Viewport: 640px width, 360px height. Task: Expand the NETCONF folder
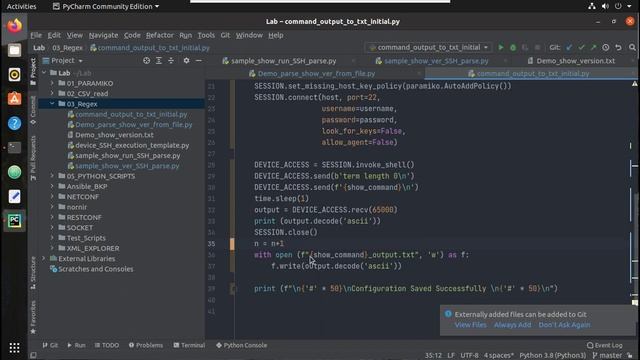pos(52,197)
